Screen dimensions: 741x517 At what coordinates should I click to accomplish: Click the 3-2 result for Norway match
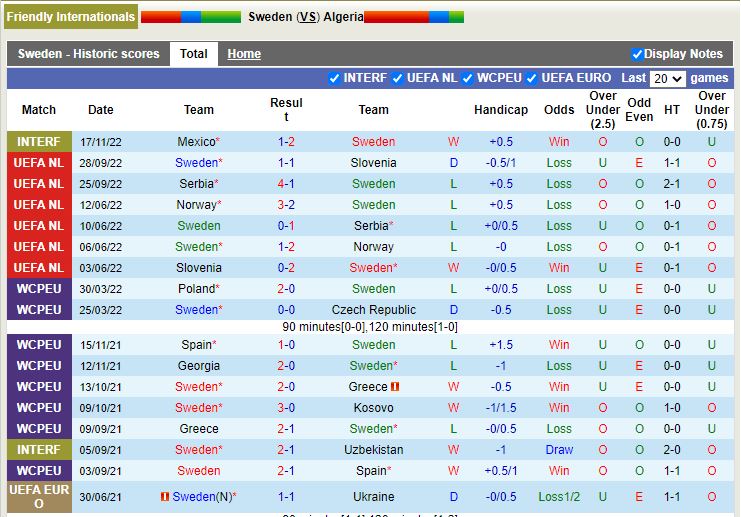[x=286, y=205]
